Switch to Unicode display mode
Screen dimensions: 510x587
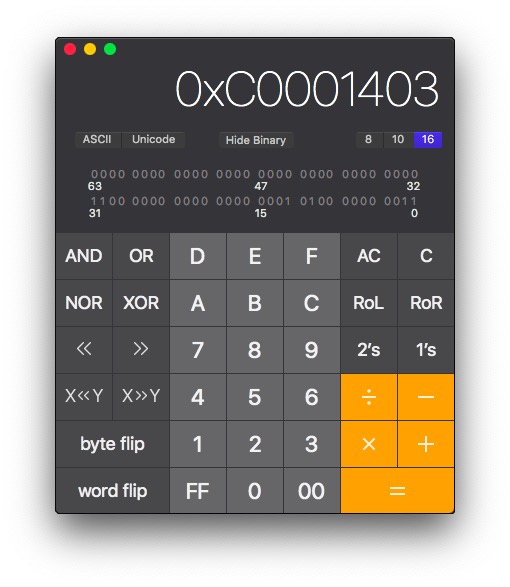[154, 140]
